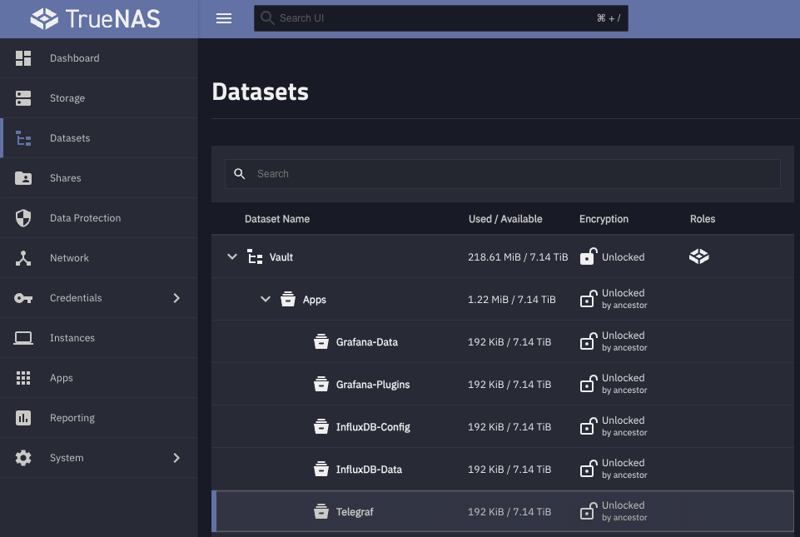Focus the Search UI field
The image size is (800, 537).
[x=441, y=18]
